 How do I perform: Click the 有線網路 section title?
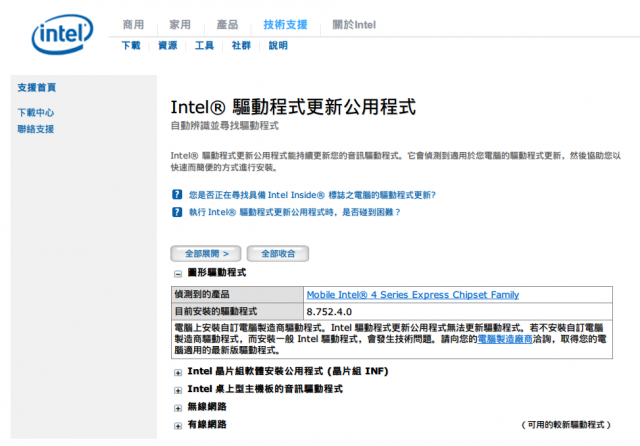click(207, 424)
